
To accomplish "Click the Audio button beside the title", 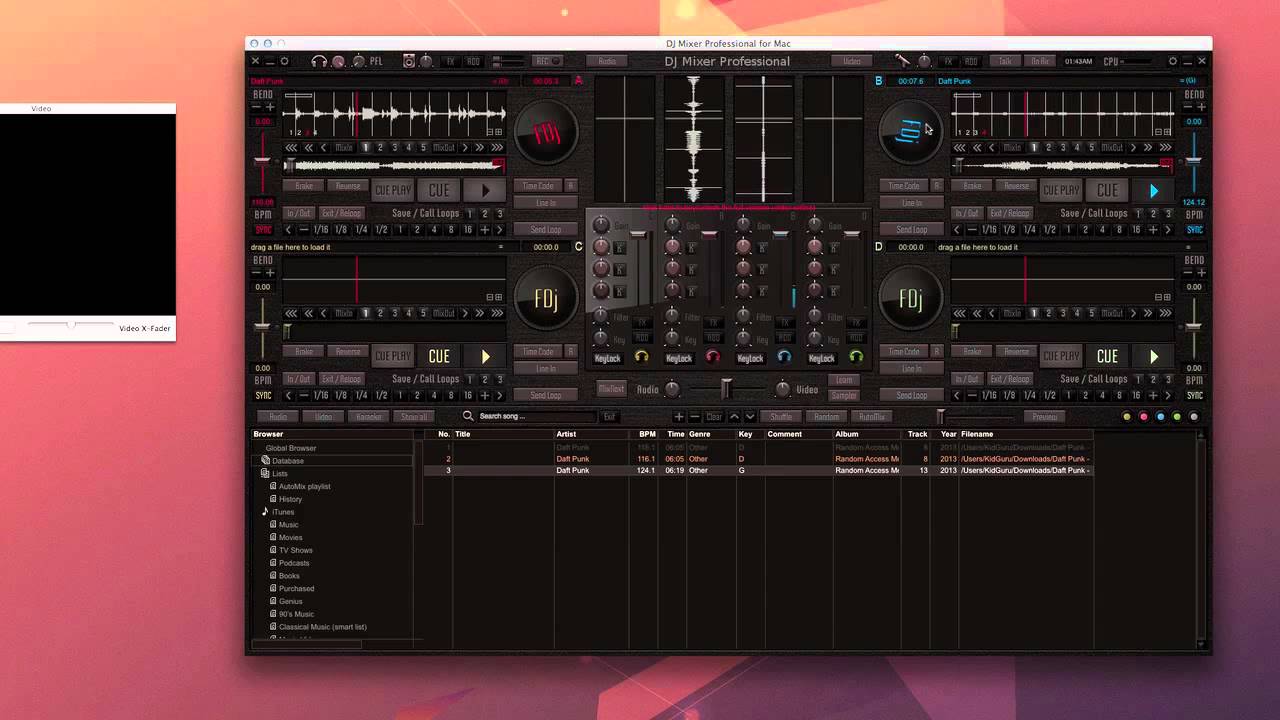I will 607,61.
